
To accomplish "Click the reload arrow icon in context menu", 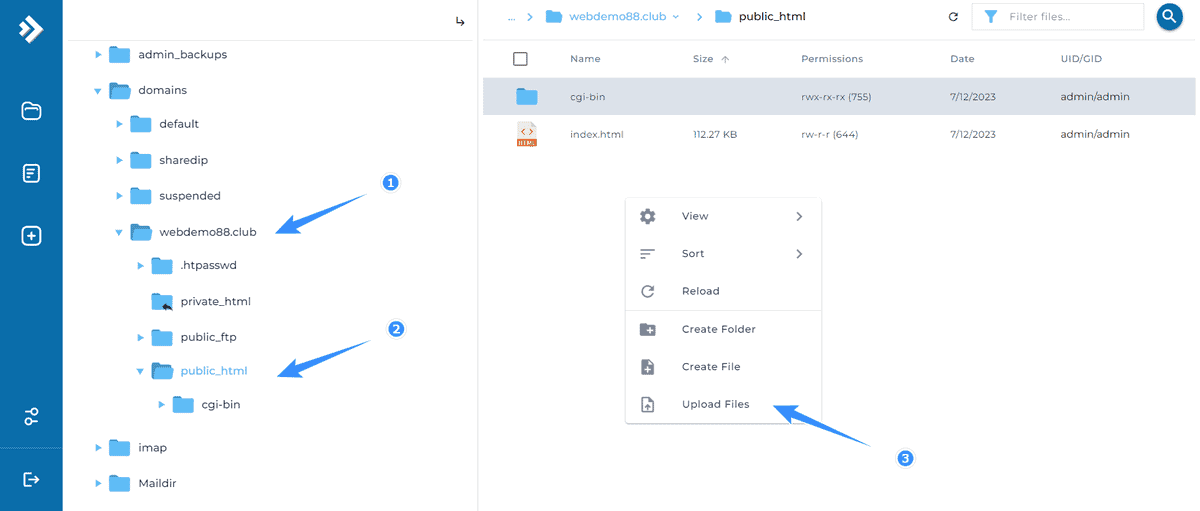I will (647, 291).
